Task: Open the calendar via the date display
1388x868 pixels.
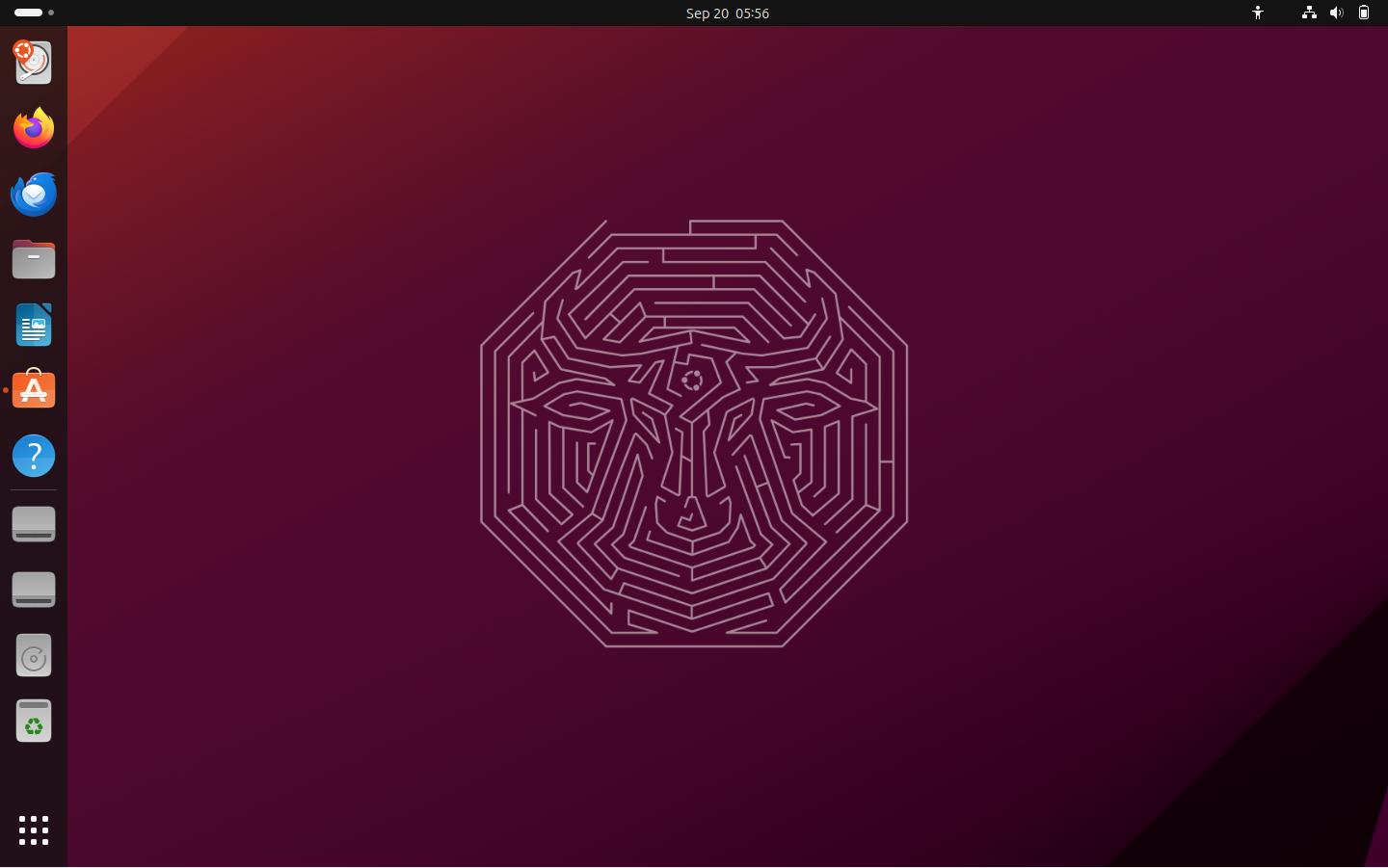Action: click(728, 13)
